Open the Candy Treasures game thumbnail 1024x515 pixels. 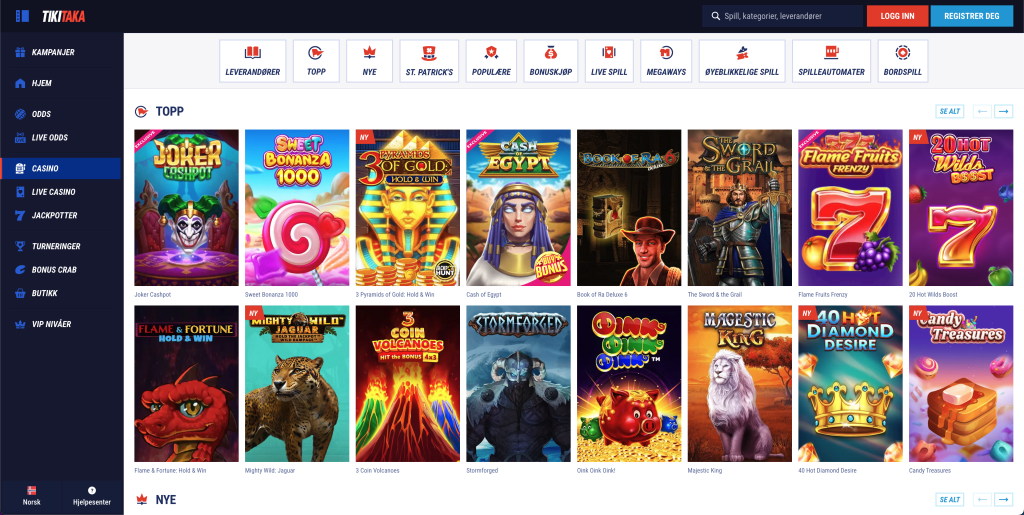click(x=961, y=384)
